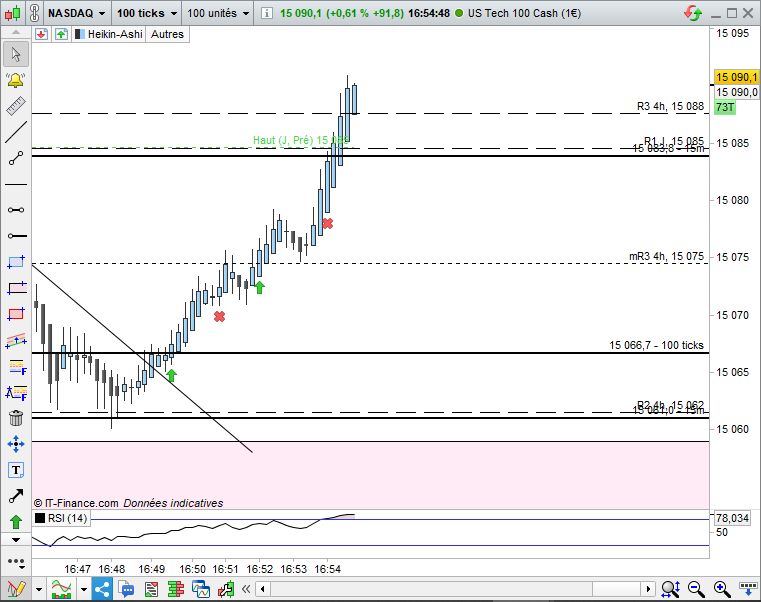761x602 pixels.
Task: Expand more drawing tools down arrow
Action: 16,540
